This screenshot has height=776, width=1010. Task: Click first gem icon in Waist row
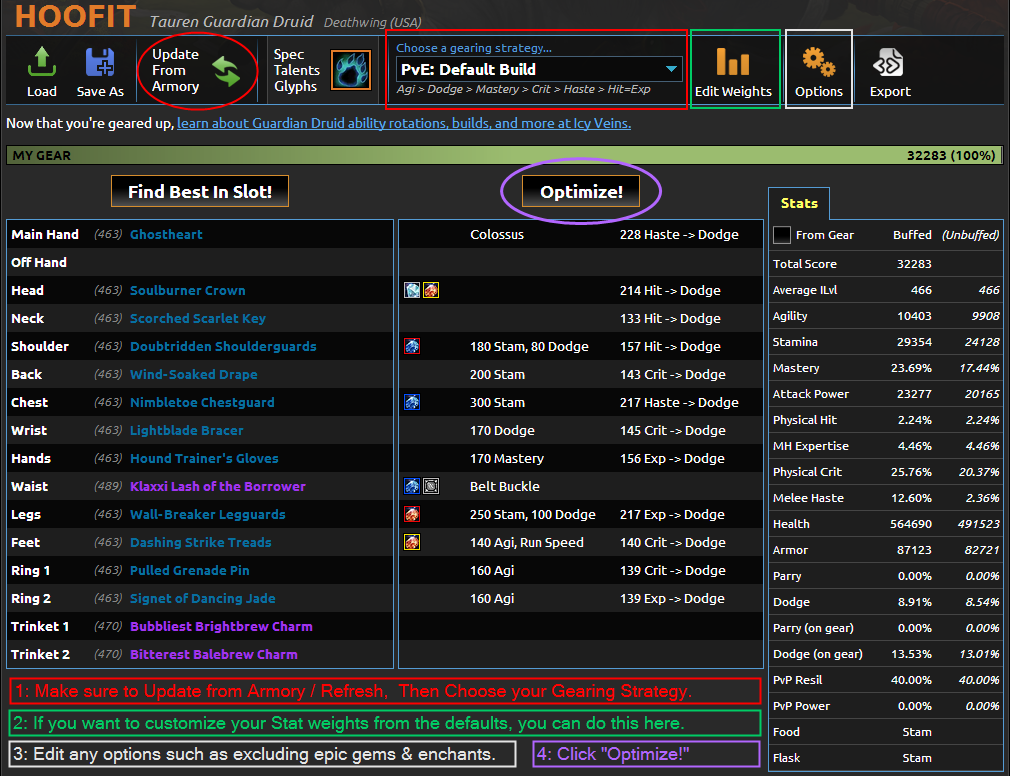coord(412,486)
